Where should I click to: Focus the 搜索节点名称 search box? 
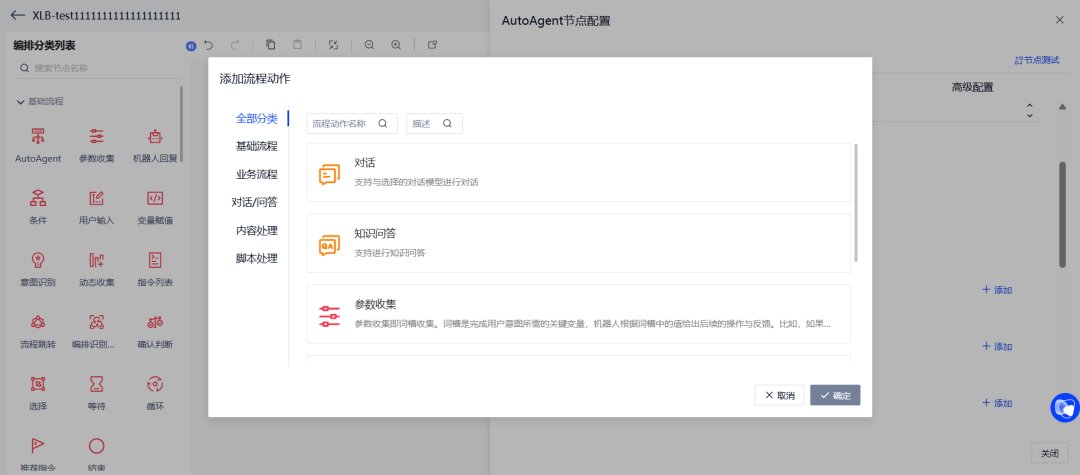tap(98, 68)
